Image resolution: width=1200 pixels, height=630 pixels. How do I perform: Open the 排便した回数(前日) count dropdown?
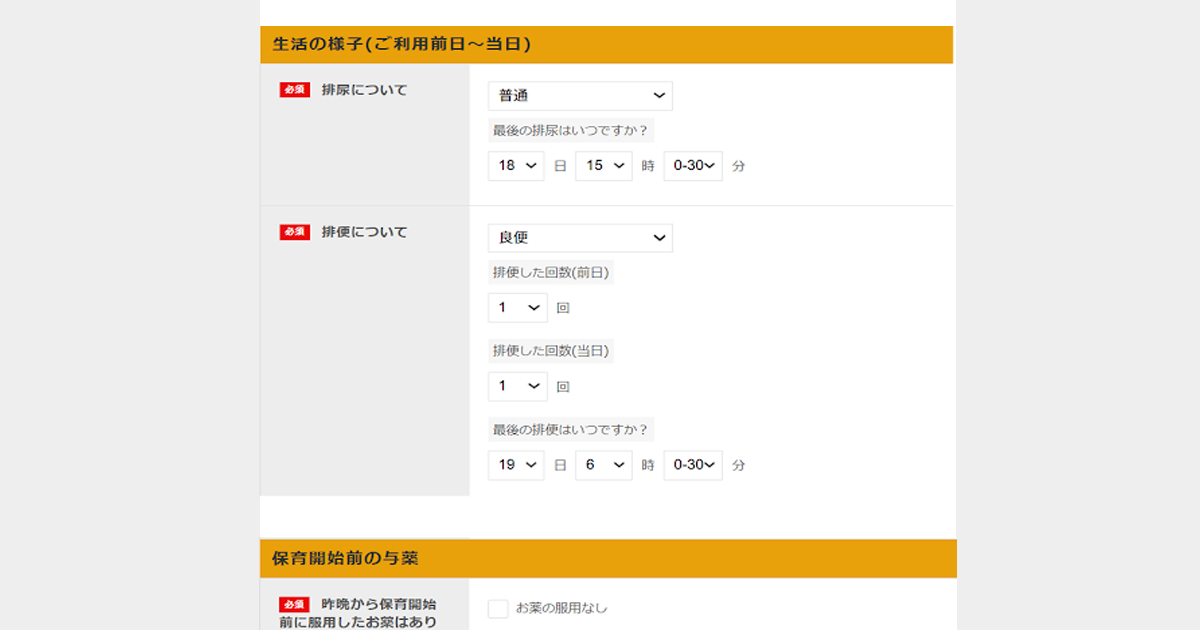(x=517, y=308)
